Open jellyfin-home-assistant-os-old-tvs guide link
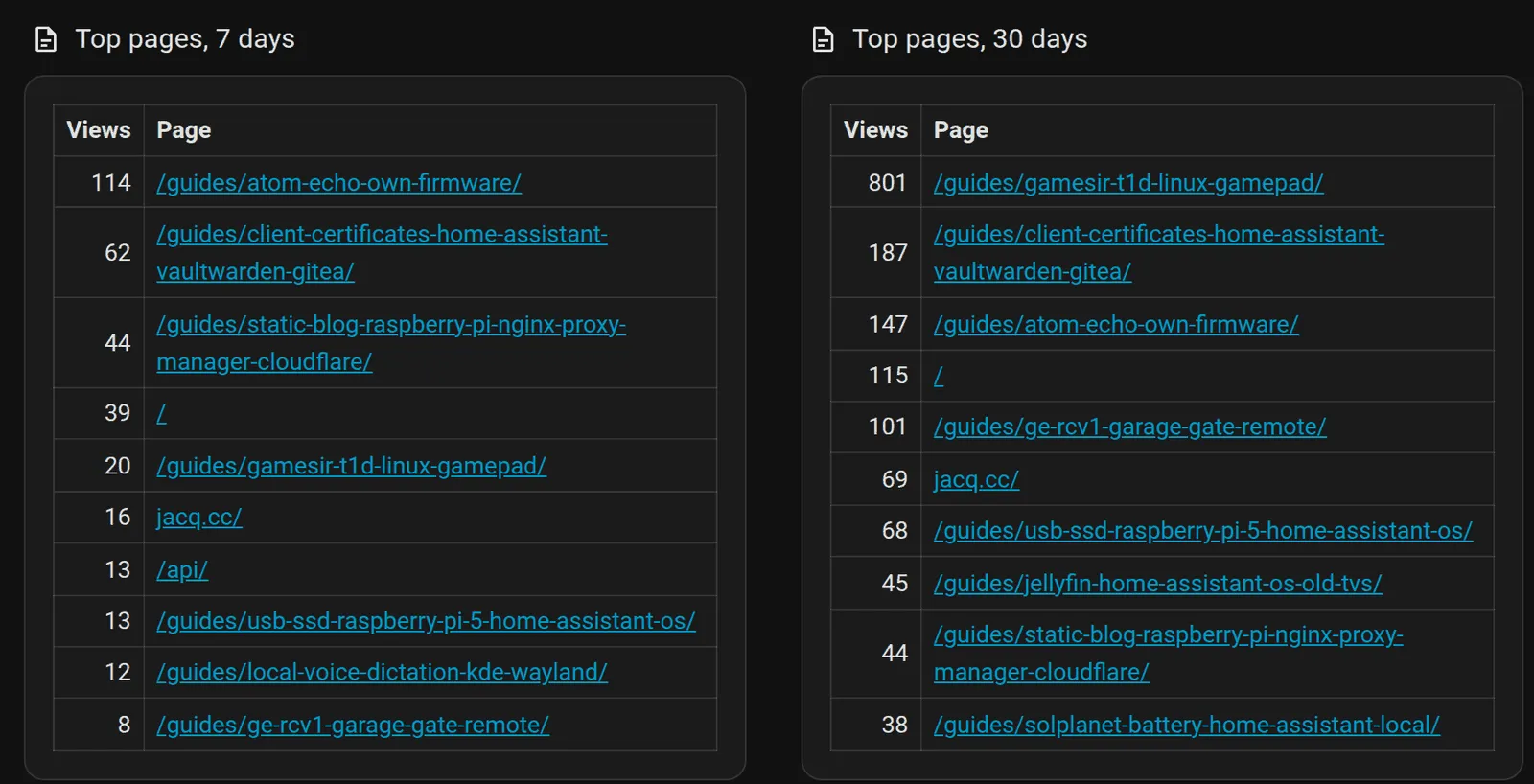The height and width of the screenshot is (784, 1534). click(1158, 584)
